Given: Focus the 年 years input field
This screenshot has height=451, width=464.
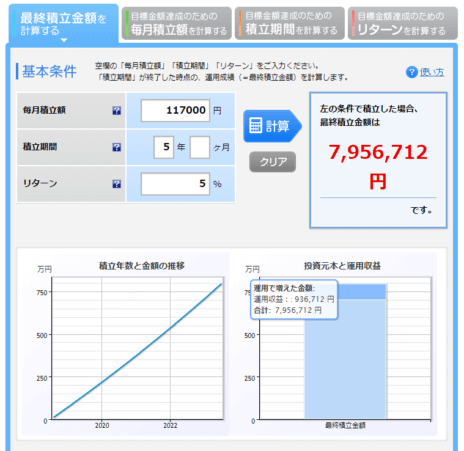Looking at the screenshot, I should click(x=164, y=147).
